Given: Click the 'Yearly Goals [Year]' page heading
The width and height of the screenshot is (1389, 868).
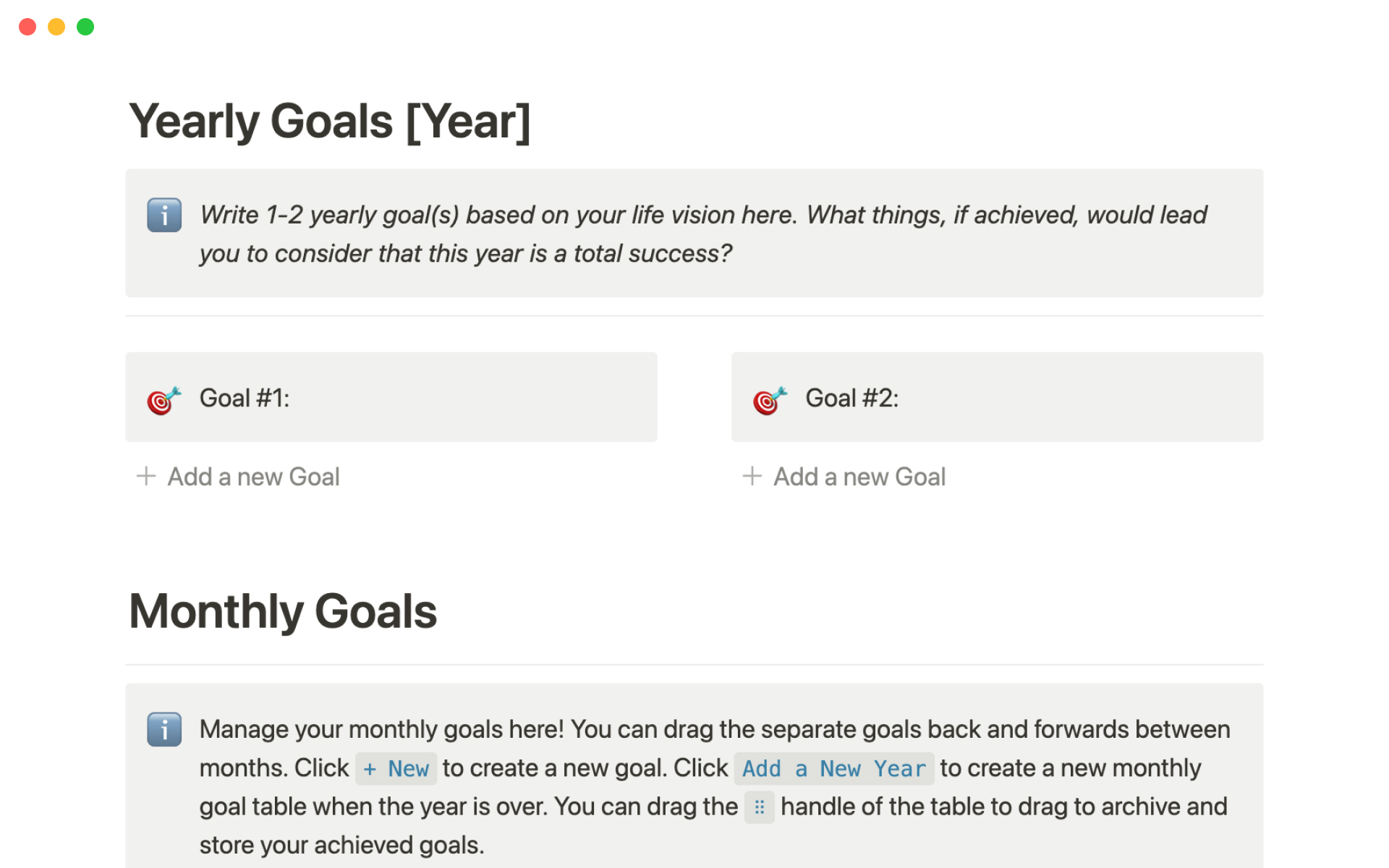Looking at the screenshot, I should pyautogui.click(x=330, y=122).
